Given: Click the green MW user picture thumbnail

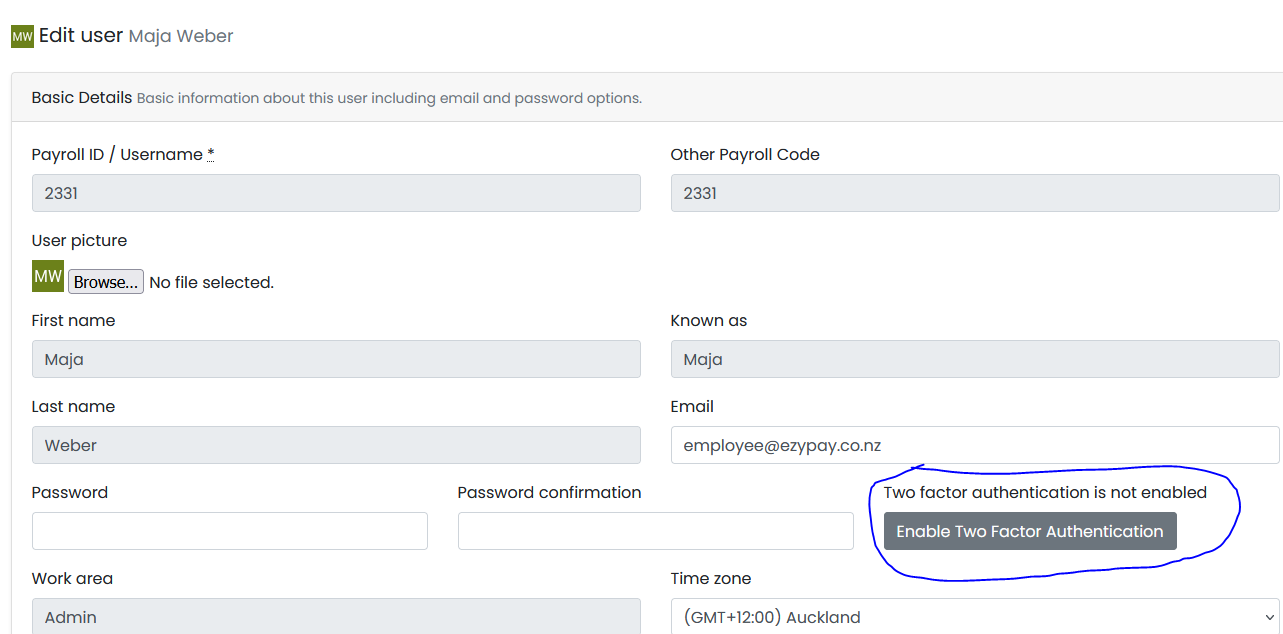Looking at the screenshot, I should (x=48, y=276).
